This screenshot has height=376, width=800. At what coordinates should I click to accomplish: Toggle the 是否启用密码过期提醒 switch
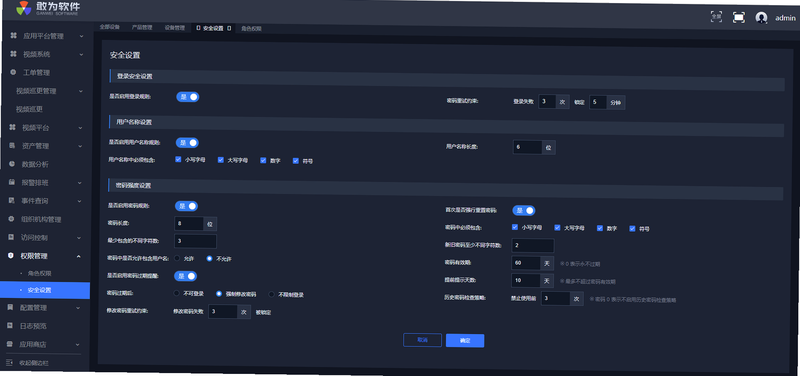coord(185,276)
